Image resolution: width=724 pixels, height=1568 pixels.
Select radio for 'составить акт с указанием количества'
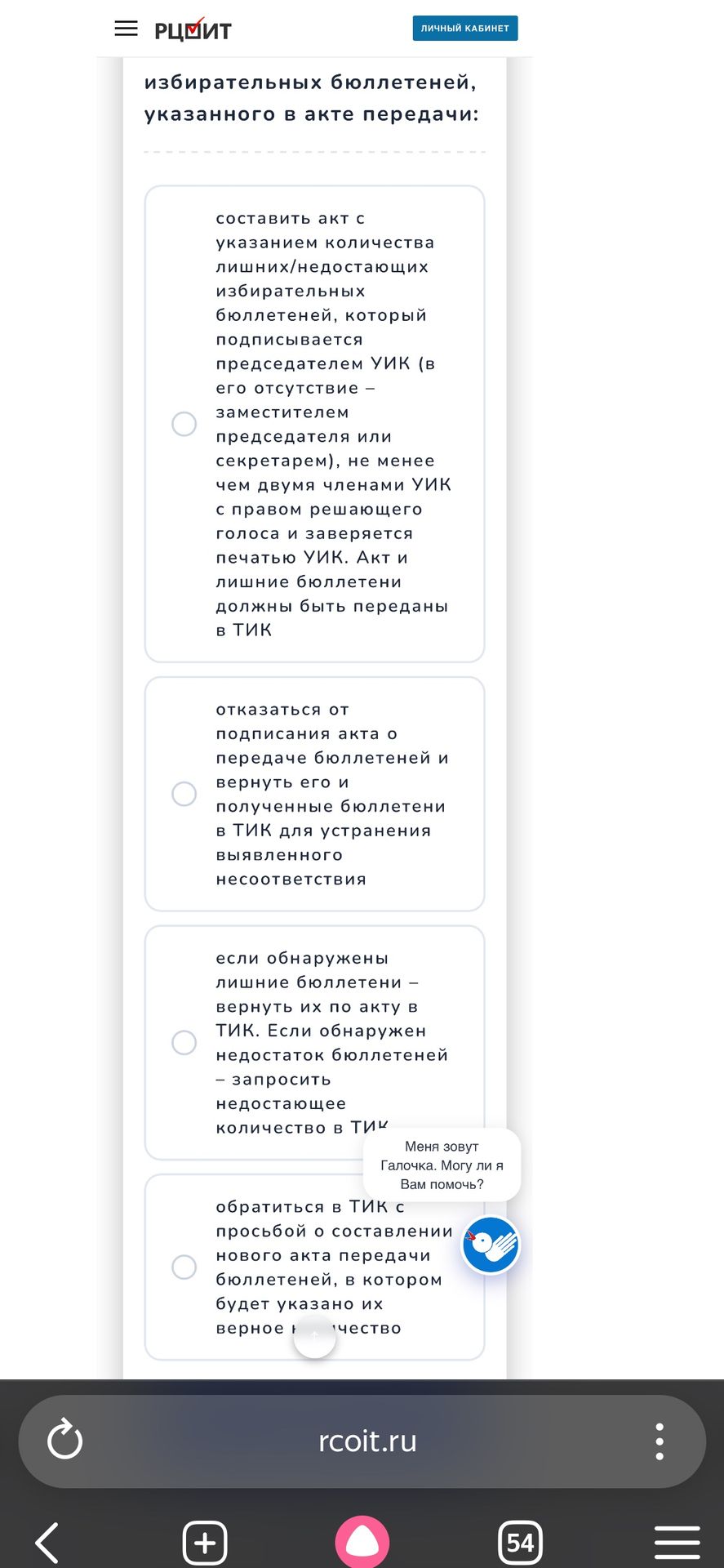[x=184, y=424]
